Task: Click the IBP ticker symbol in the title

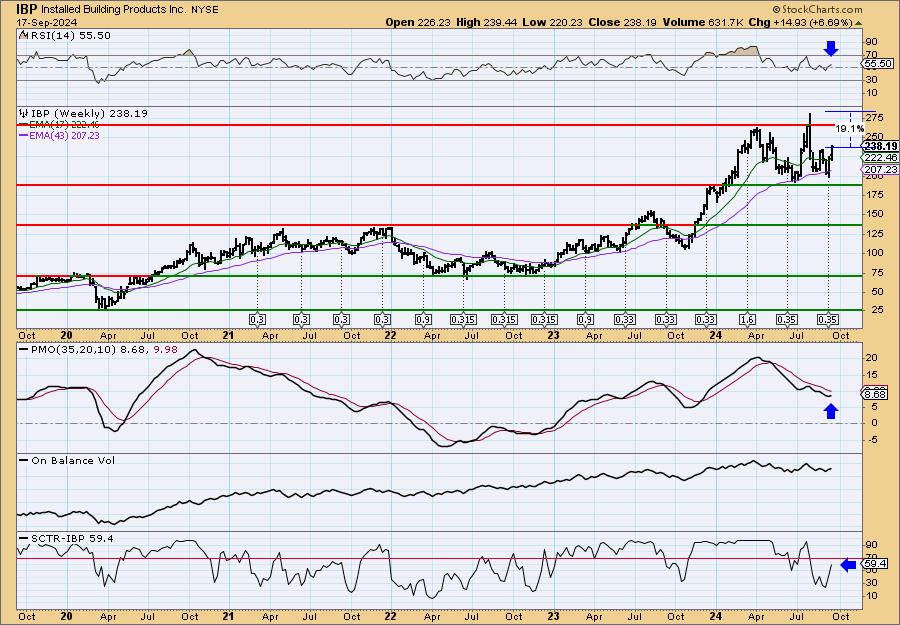Action: (24, 9)
